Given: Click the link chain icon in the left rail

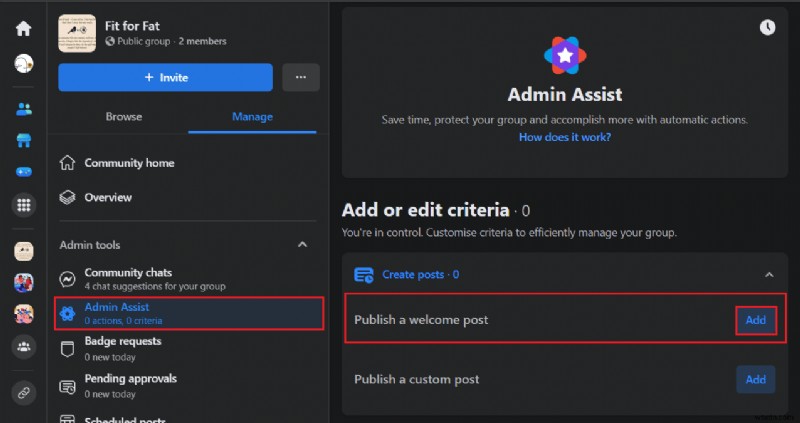Looking at the screenshot, I should [x=23, y=393].
